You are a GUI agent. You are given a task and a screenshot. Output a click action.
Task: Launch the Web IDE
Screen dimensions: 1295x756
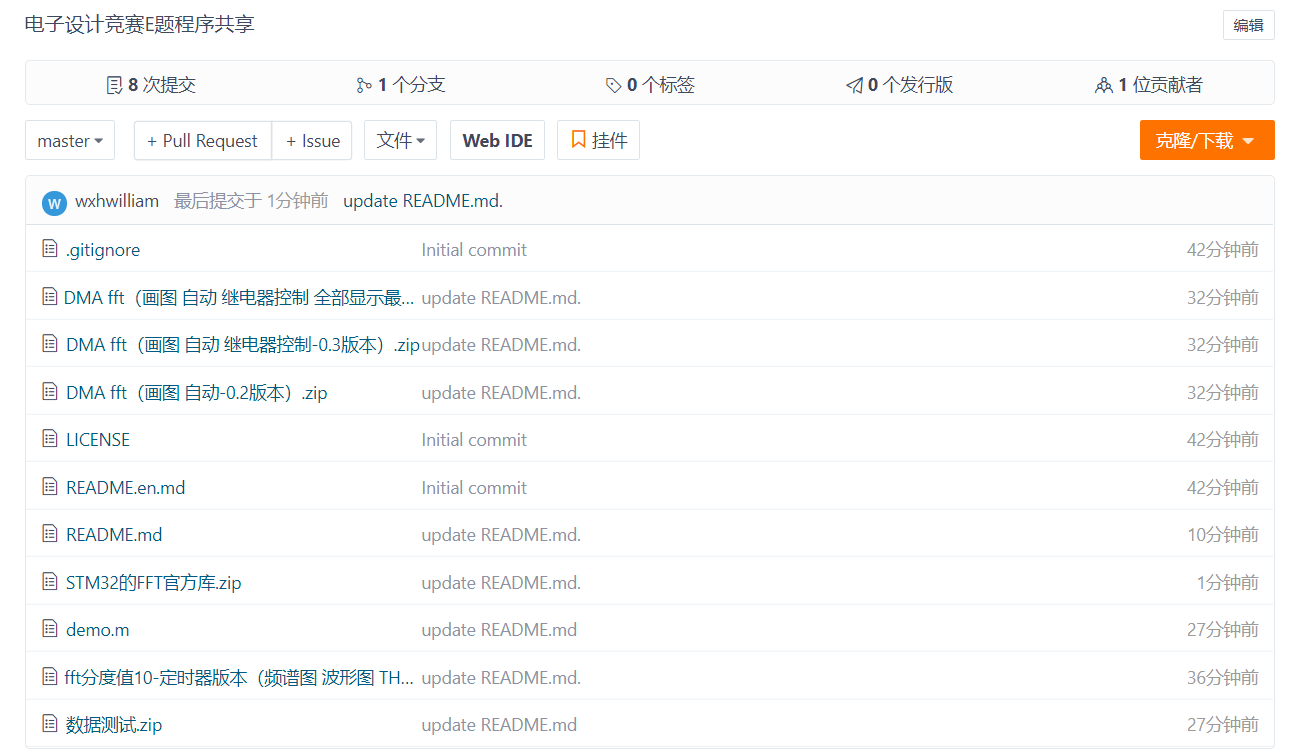tap(497, 140)
